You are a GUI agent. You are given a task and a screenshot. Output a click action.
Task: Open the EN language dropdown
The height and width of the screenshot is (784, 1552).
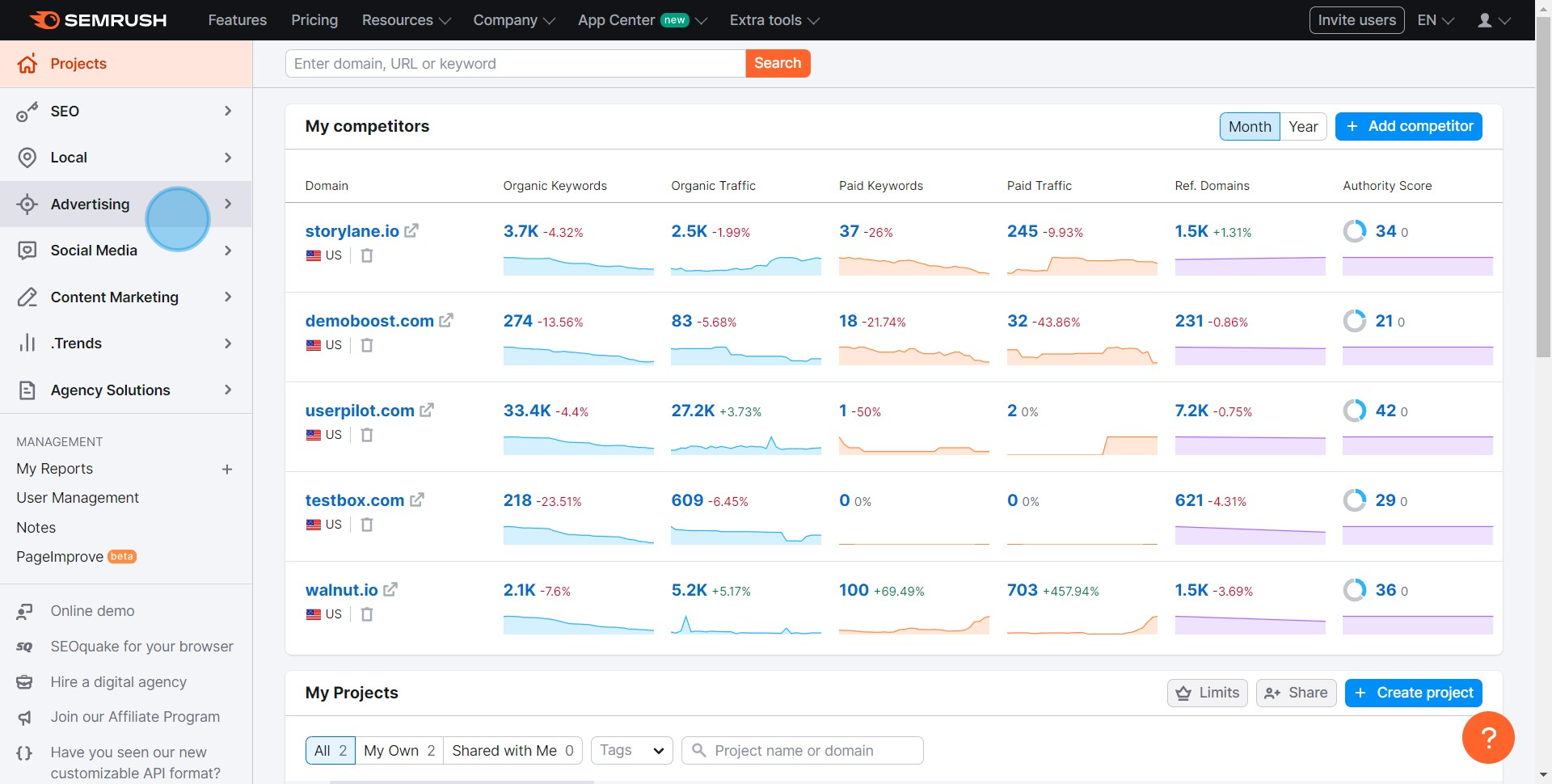(x=1436, y=20)
